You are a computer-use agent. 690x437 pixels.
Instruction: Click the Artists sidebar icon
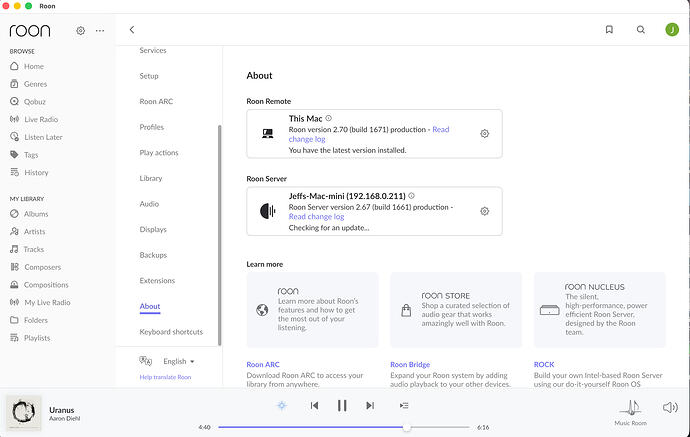tap(14, 231)
